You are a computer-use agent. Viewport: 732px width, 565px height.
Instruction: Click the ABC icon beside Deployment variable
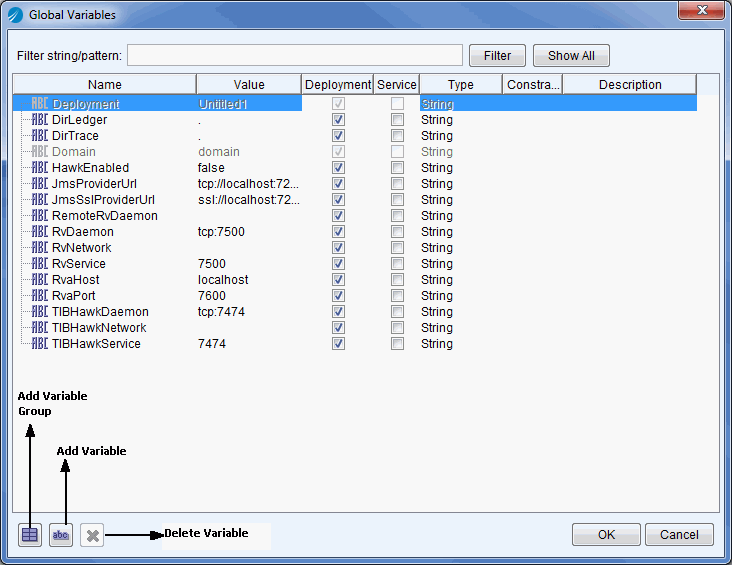pyautogui.click(x=40, y=104)
